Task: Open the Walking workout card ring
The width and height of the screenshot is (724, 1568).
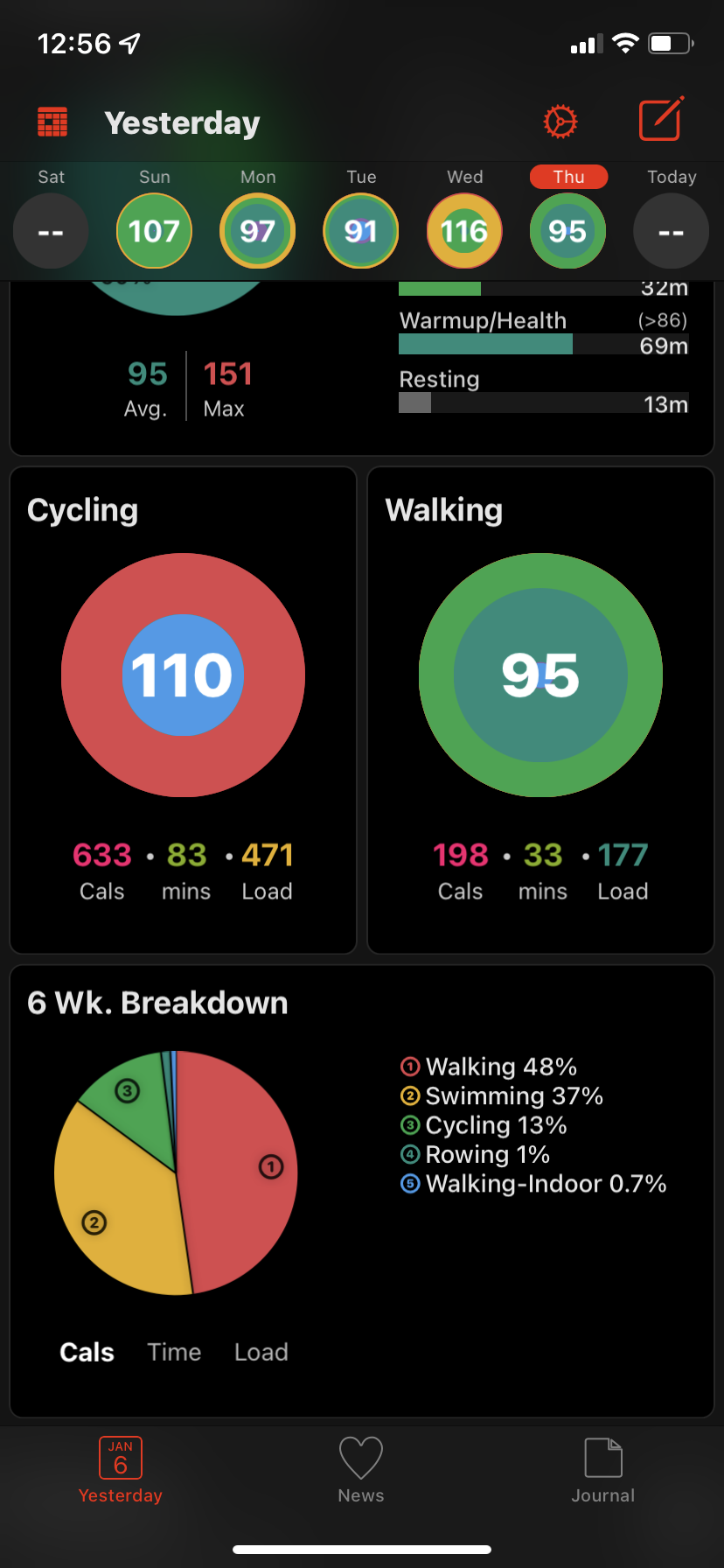Action: point(540,675)
